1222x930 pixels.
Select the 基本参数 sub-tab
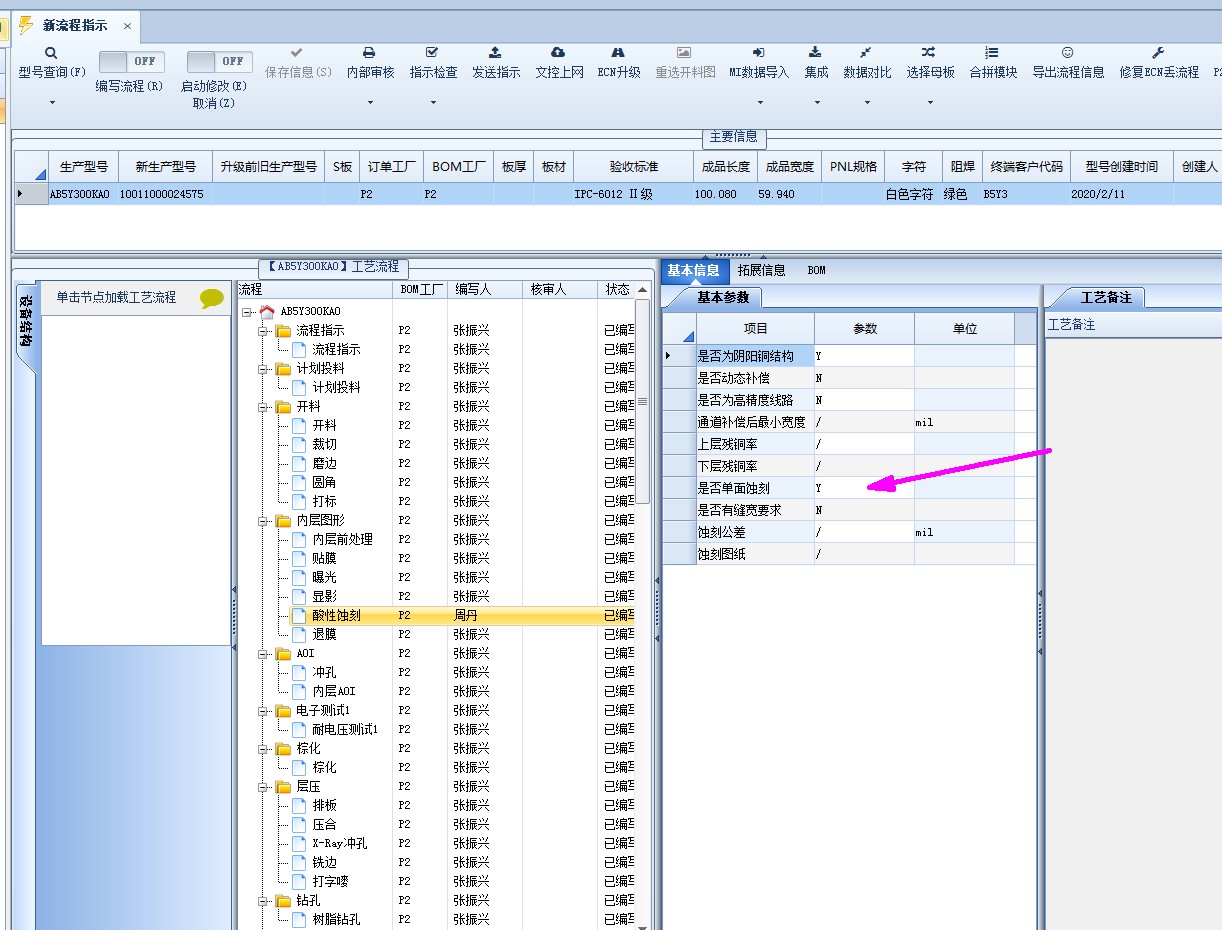pos(723,297)
